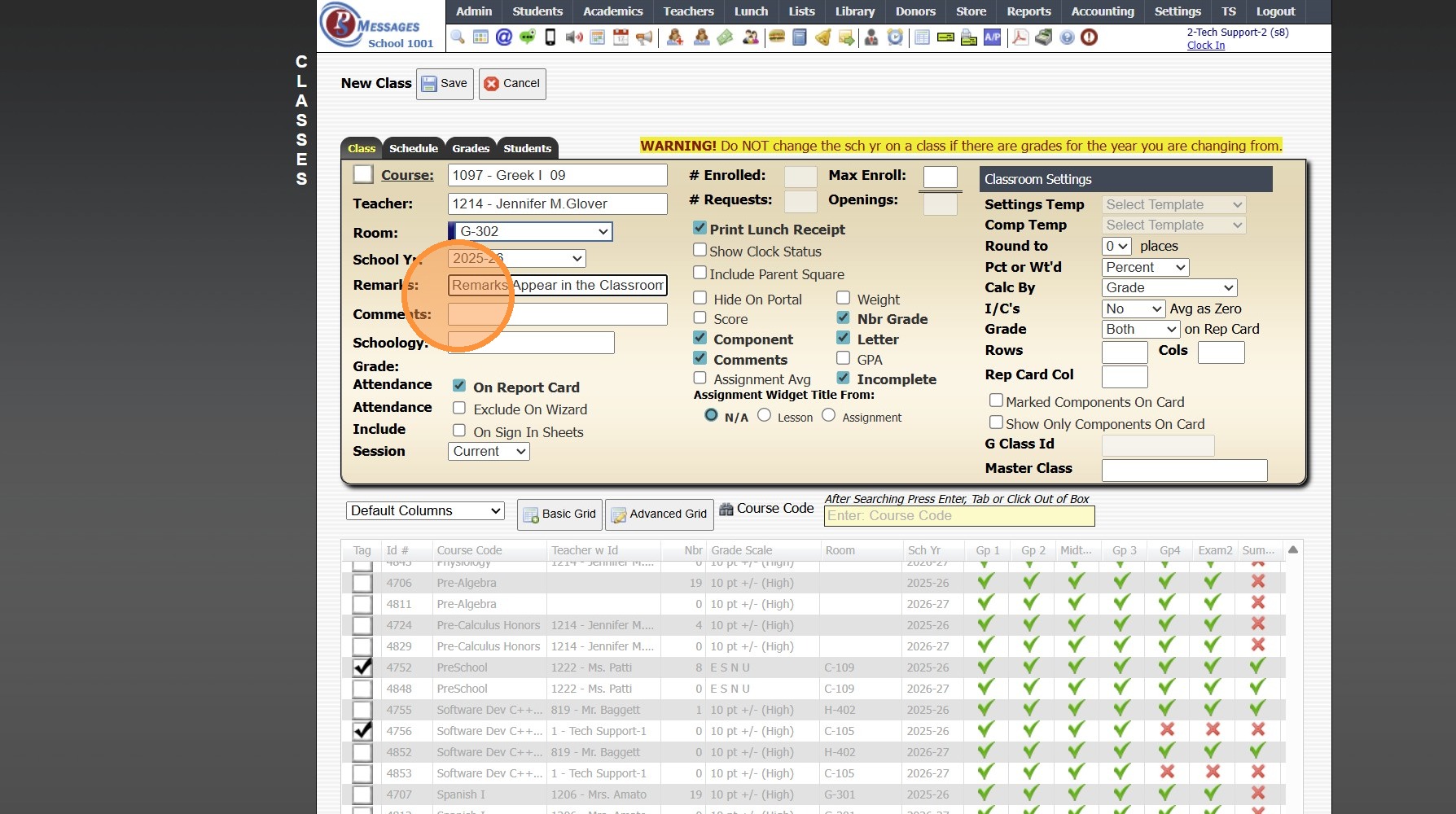The width and height of the screenshot is (1456, 814).
Task: Enable the Hide On Portal checkbox
Action: [x=699, y=299]
